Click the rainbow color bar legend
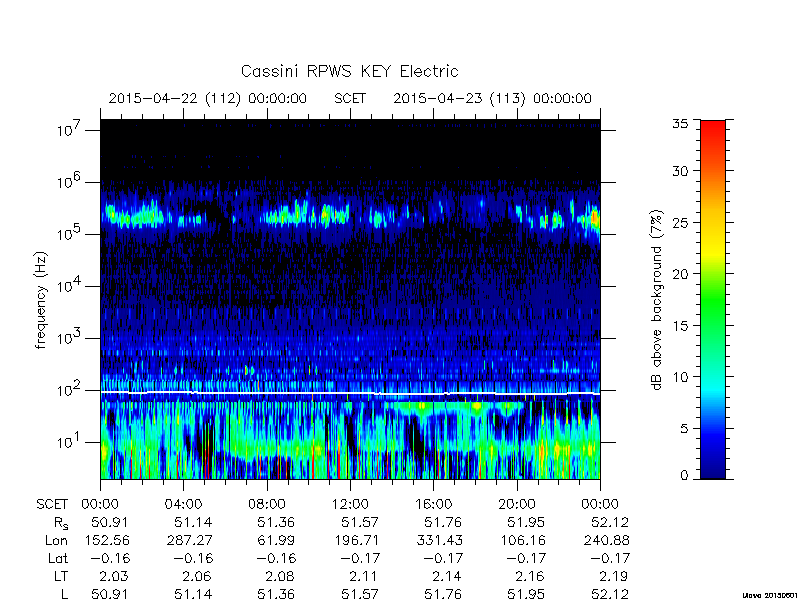The image size is (800, 600). click(x=713, y=299)
